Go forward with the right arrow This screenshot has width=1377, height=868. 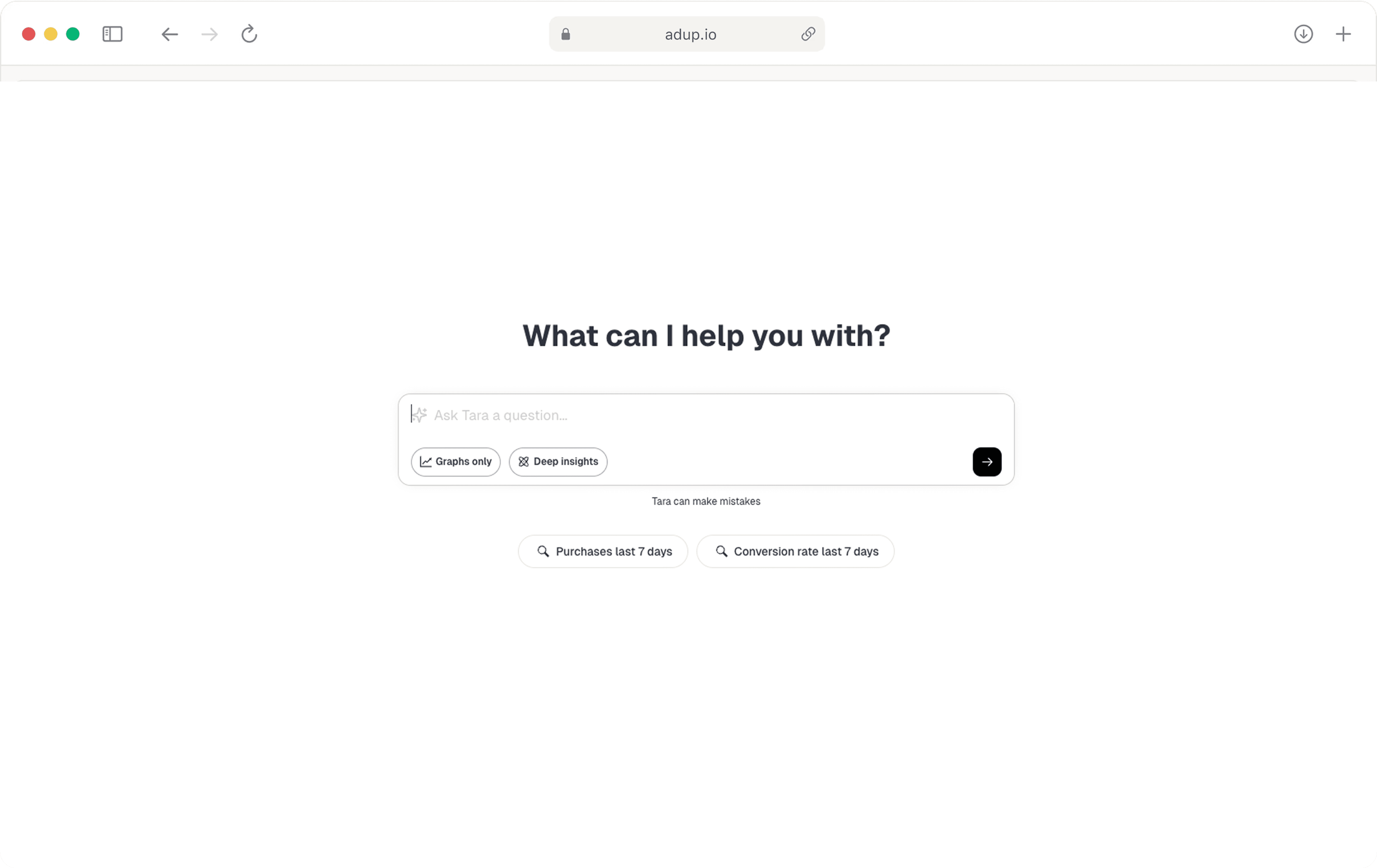pyautogui.click(x=209, y=34)
